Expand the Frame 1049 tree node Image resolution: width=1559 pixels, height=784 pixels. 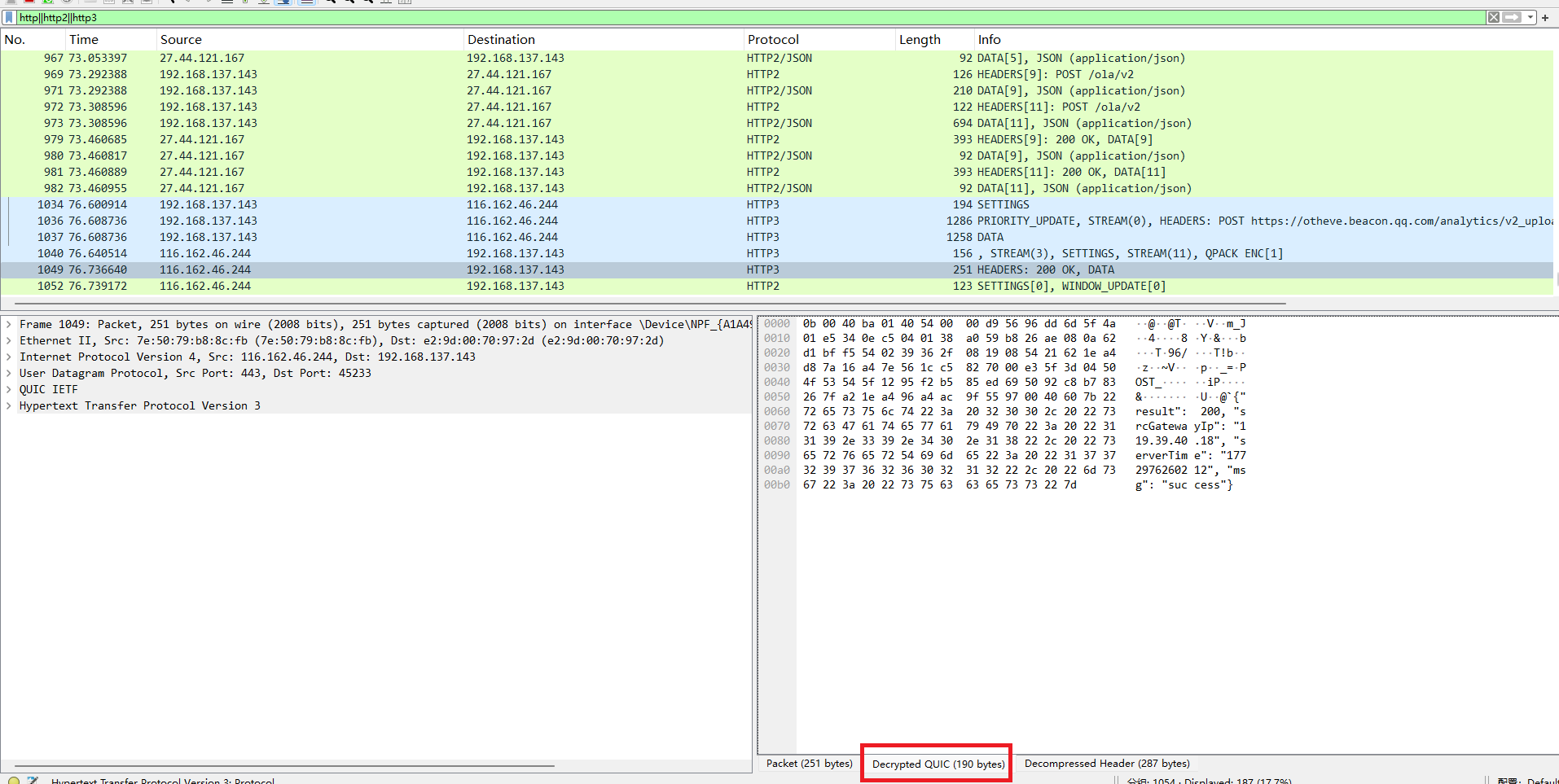tap(9, 324)
